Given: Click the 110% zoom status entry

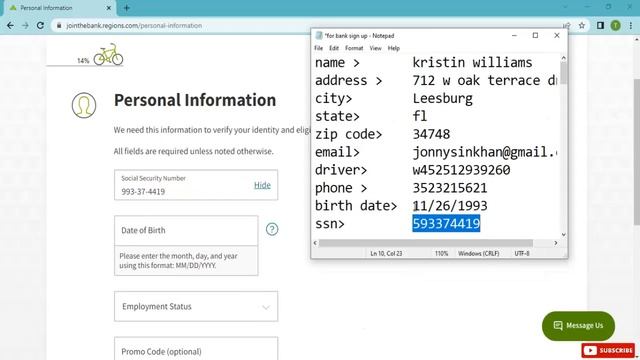Looking at the screenshot, I should click(441, 253).
